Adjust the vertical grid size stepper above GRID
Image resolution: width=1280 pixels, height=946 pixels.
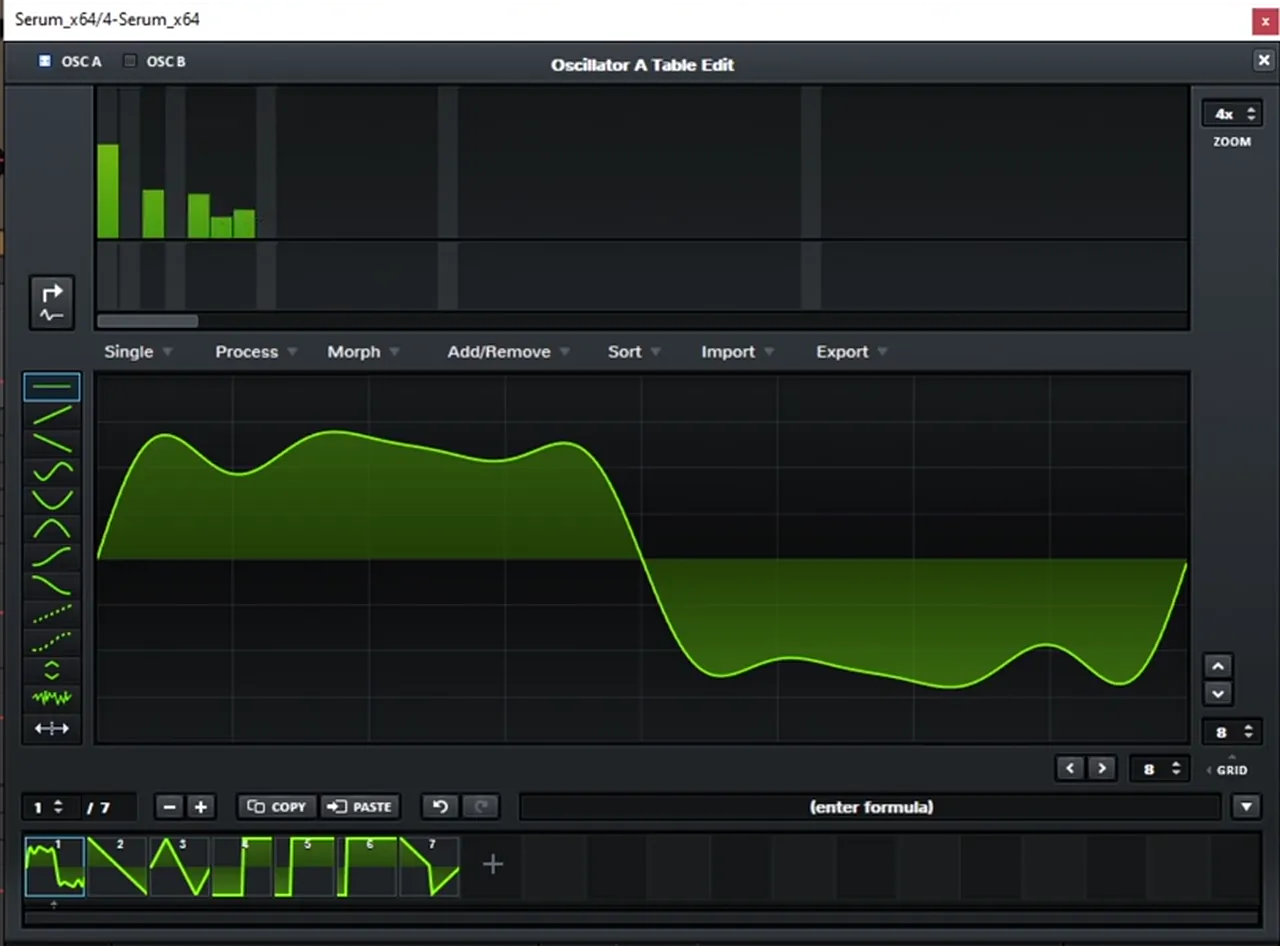click(x=1232, y=732)
